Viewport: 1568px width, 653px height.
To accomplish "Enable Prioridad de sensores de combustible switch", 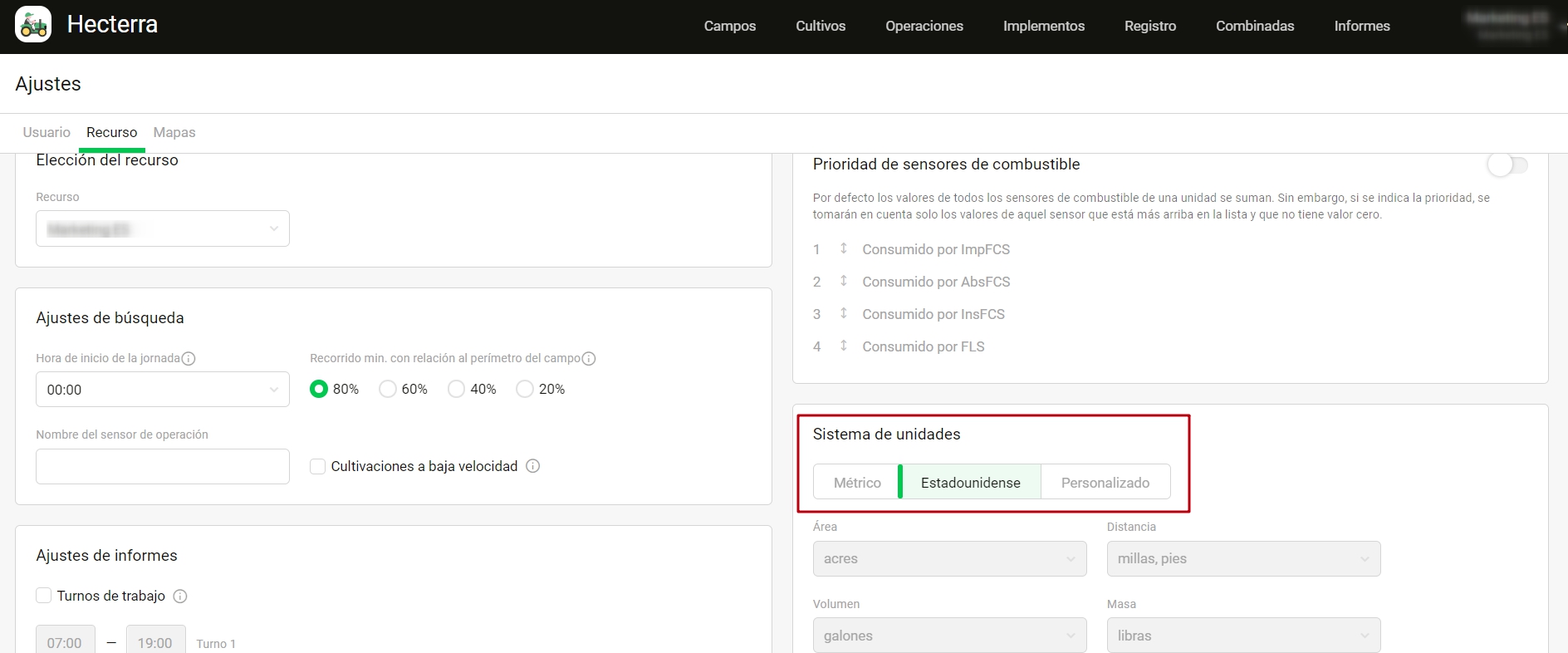I will point(1507,164).
